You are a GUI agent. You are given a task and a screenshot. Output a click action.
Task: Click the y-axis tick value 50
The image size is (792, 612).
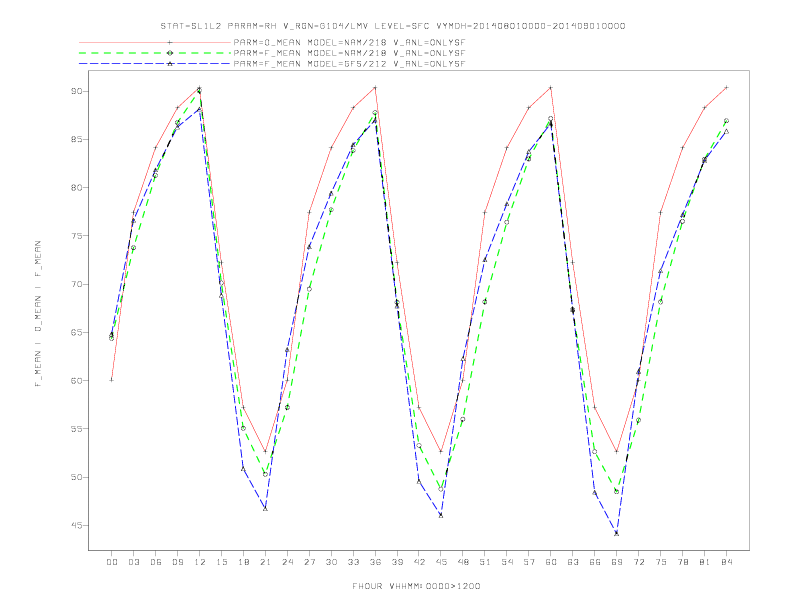77,477
